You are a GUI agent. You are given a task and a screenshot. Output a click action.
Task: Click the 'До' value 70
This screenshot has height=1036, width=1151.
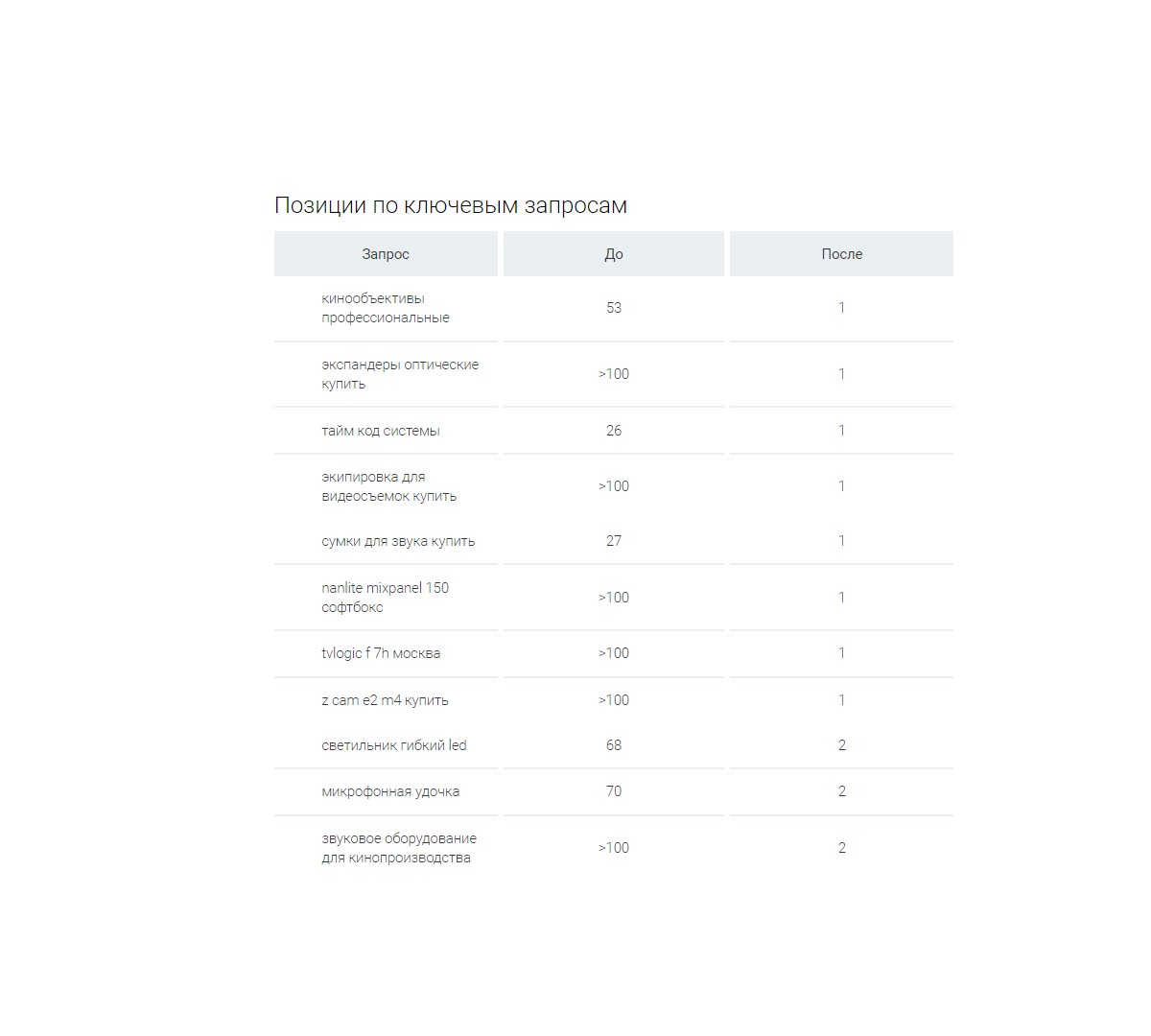(x=614, y=791)
